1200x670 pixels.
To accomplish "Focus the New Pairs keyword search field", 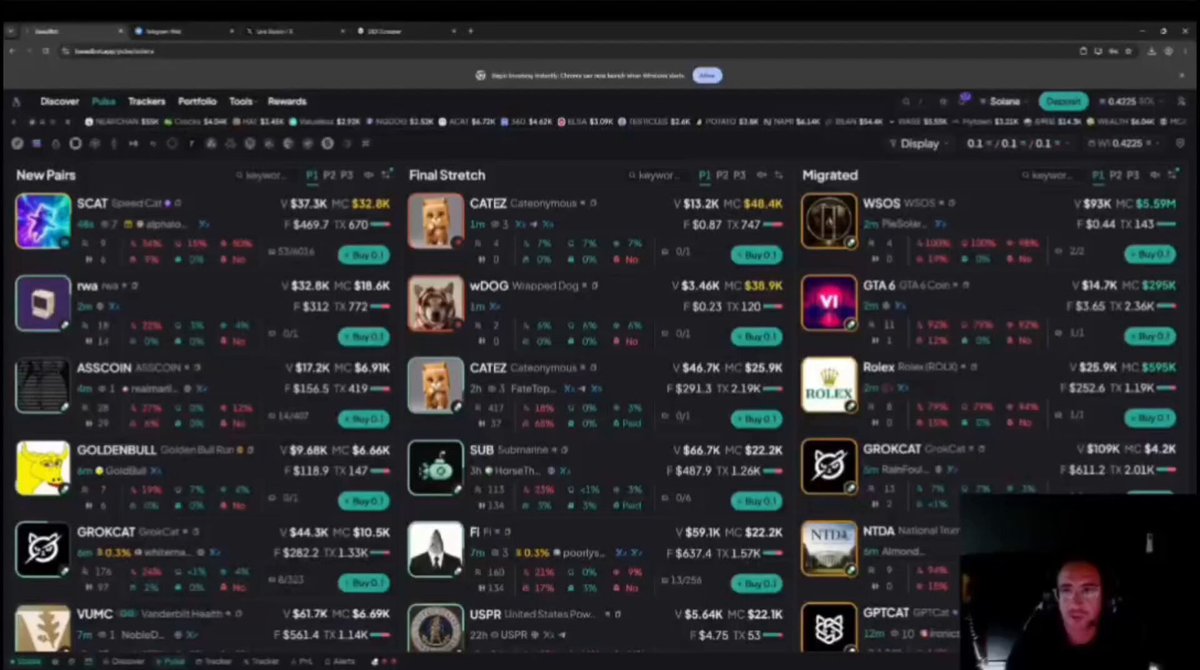I will pos(267,175).
